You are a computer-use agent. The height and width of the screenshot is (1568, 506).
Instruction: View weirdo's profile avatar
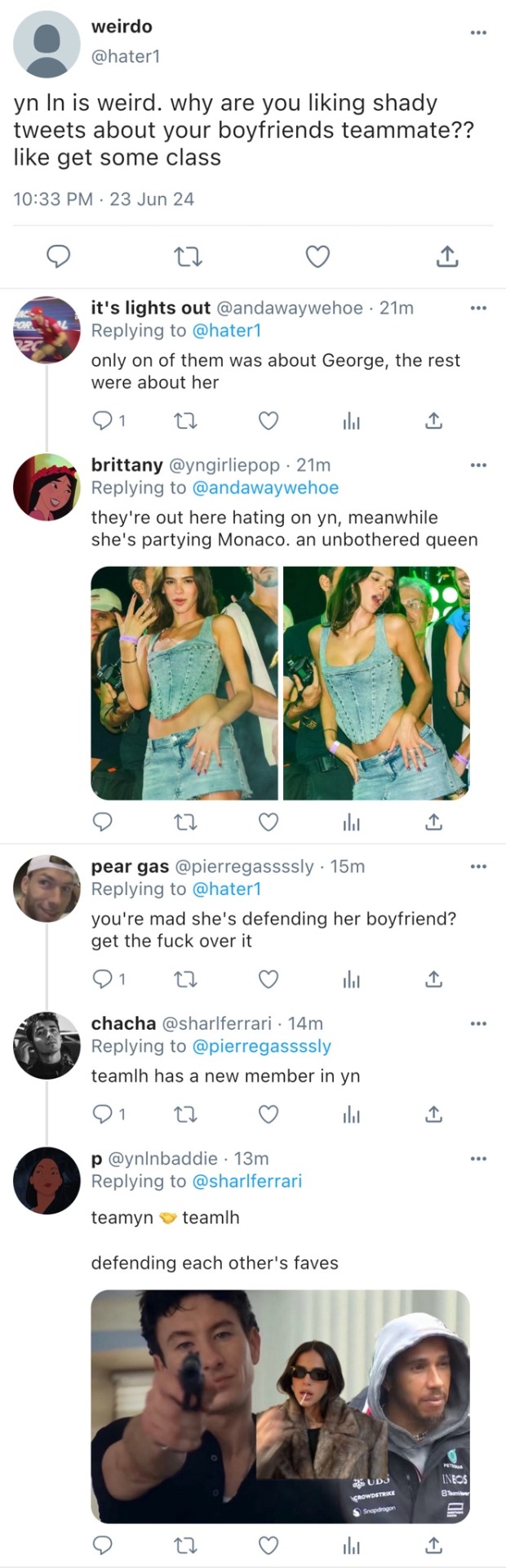47,44
